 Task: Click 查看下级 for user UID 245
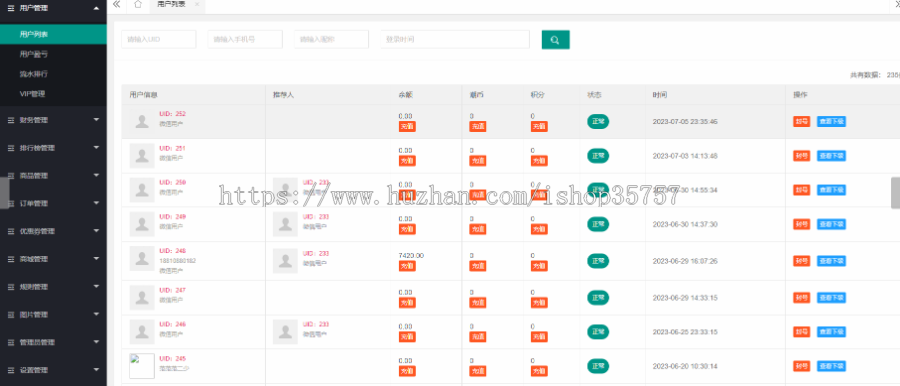click(831, 366)
